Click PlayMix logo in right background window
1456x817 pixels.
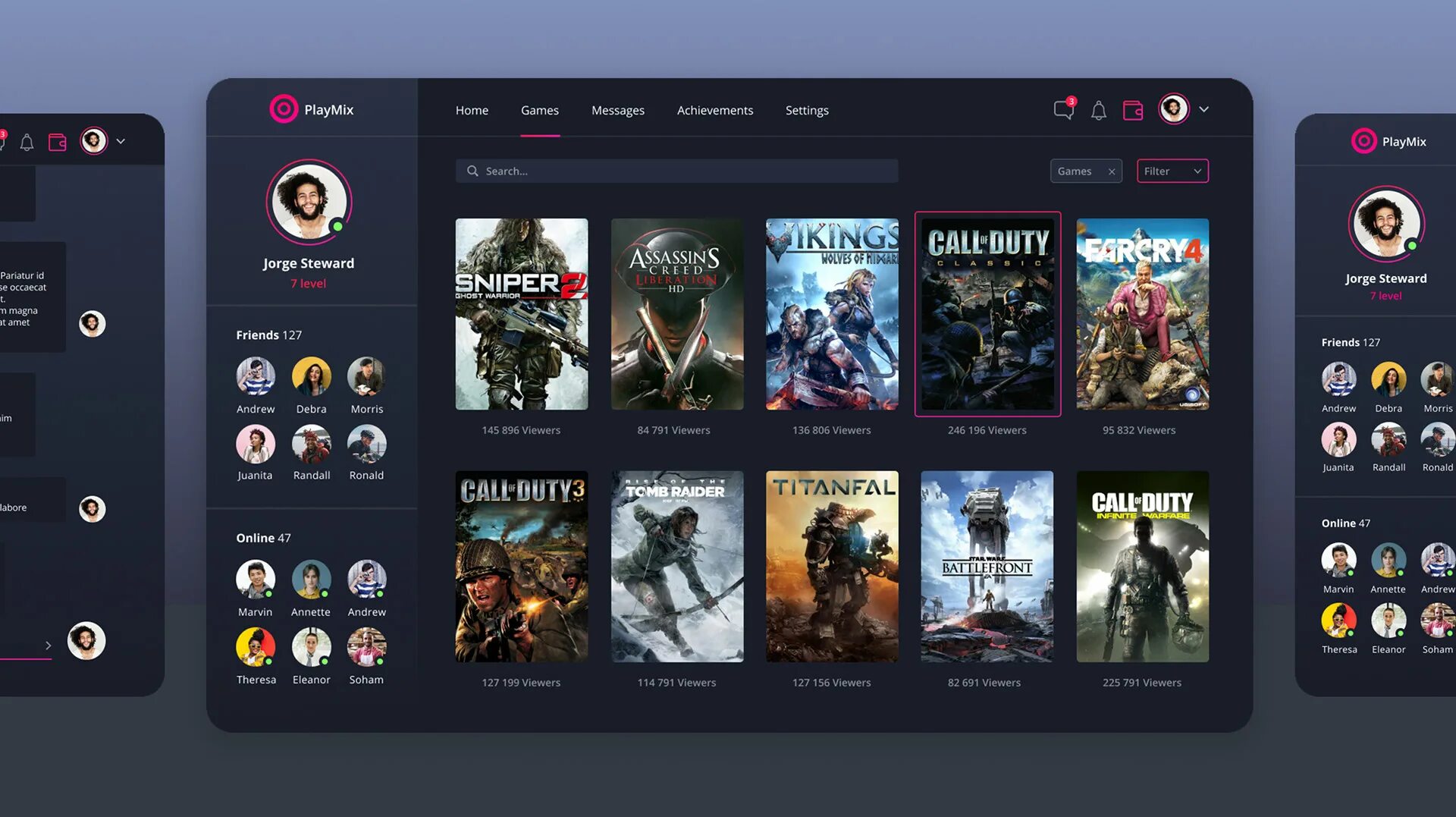tap(1389, 141)
